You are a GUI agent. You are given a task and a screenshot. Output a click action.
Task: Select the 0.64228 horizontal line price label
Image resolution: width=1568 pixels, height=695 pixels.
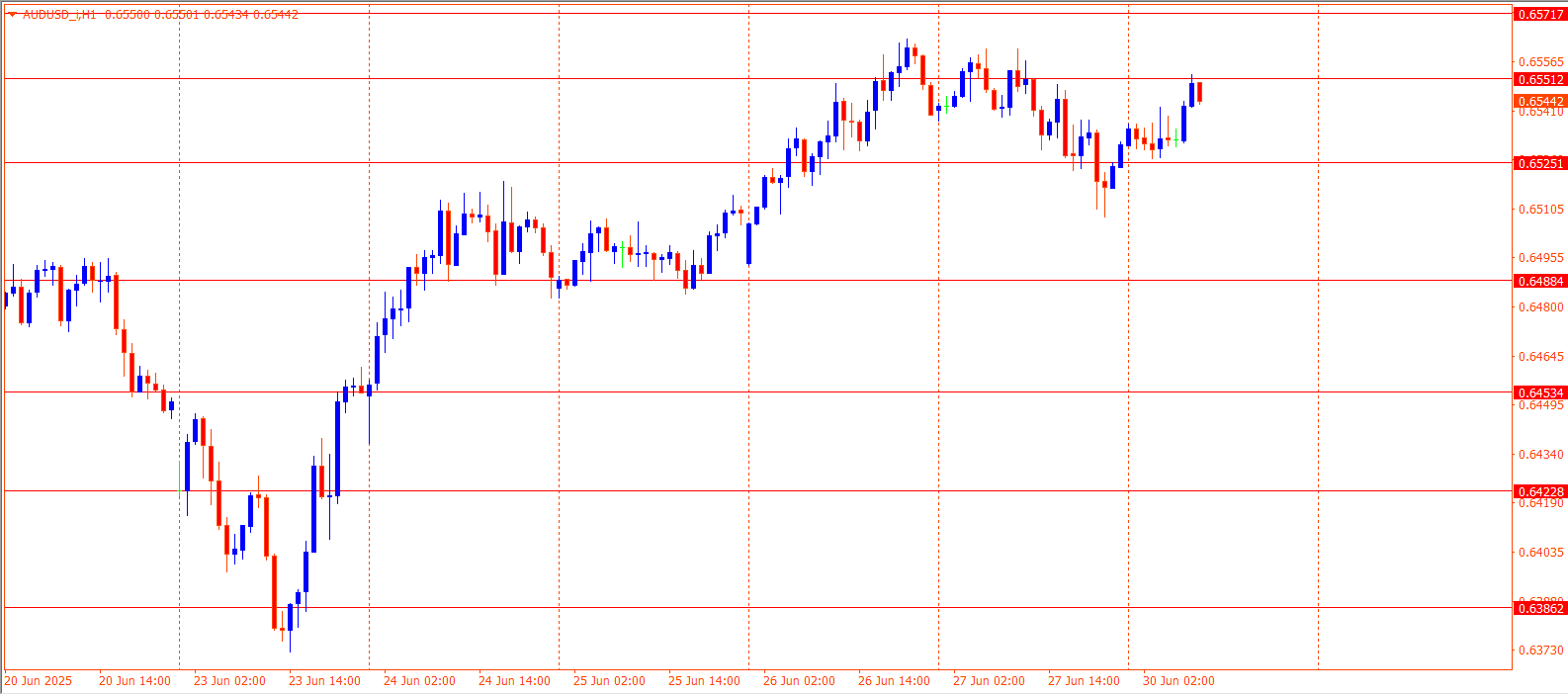(1540, 491)
